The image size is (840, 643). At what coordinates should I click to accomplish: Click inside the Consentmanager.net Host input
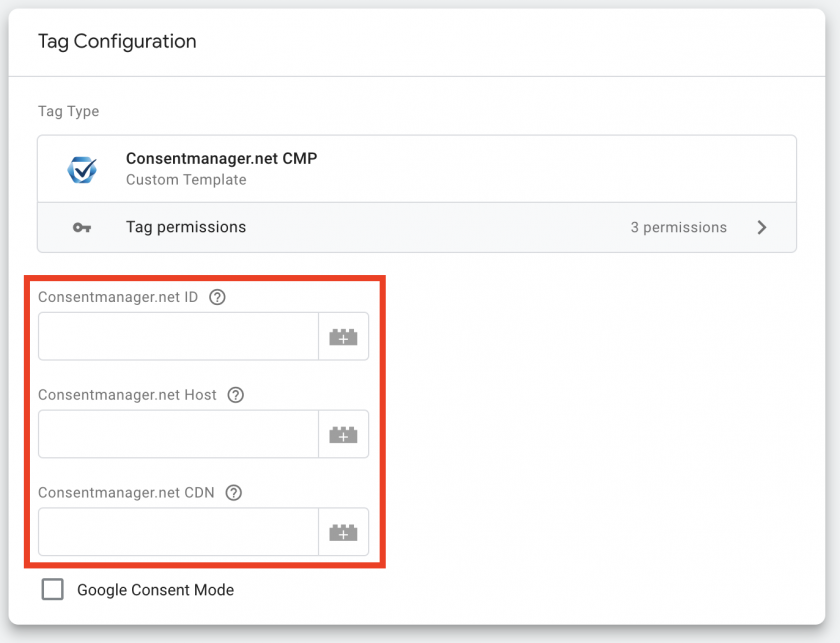(178, 435)
